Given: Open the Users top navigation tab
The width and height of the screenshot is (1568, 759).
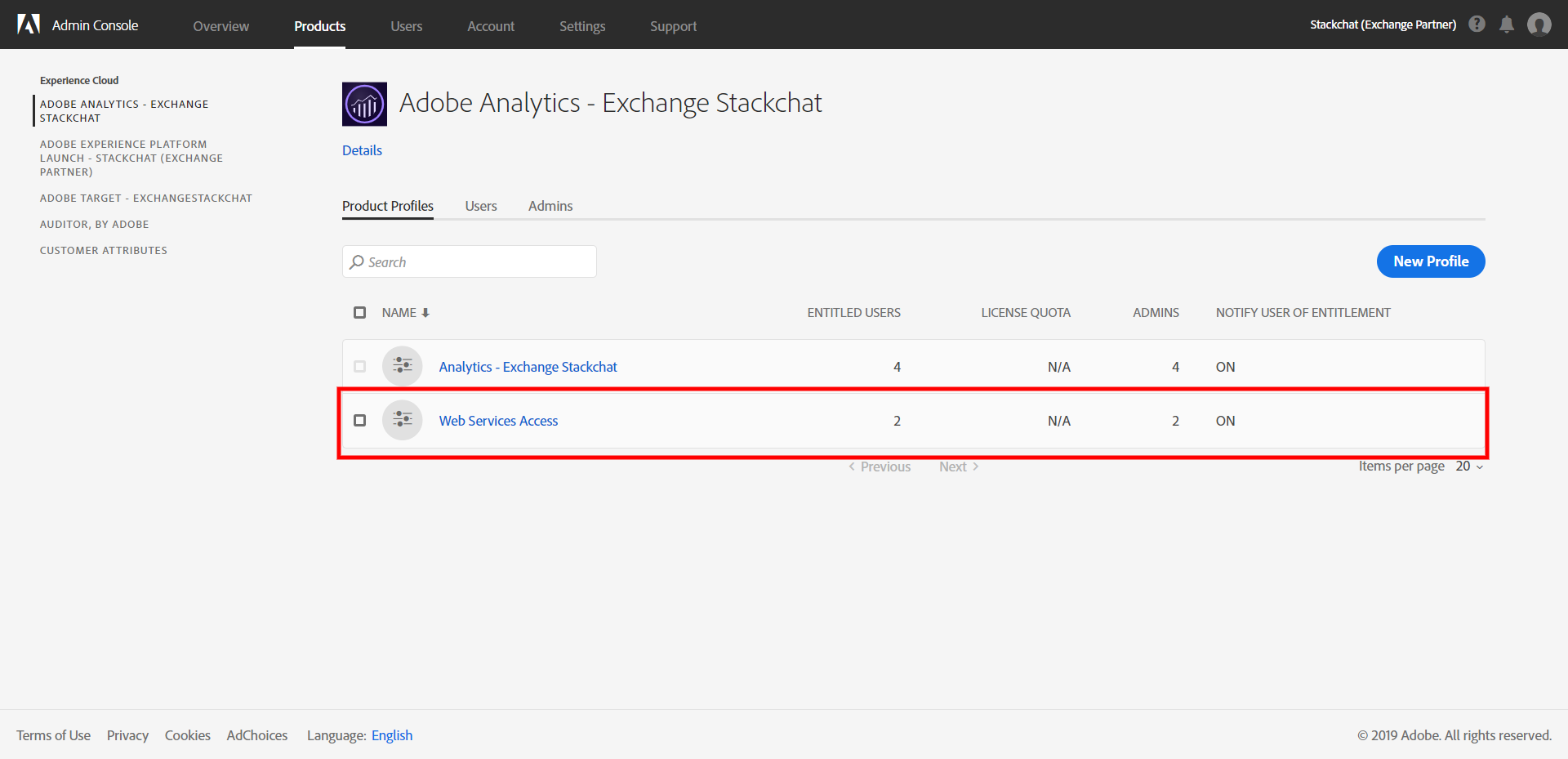Looking at the screenshot, I should [x=407, y=26].
